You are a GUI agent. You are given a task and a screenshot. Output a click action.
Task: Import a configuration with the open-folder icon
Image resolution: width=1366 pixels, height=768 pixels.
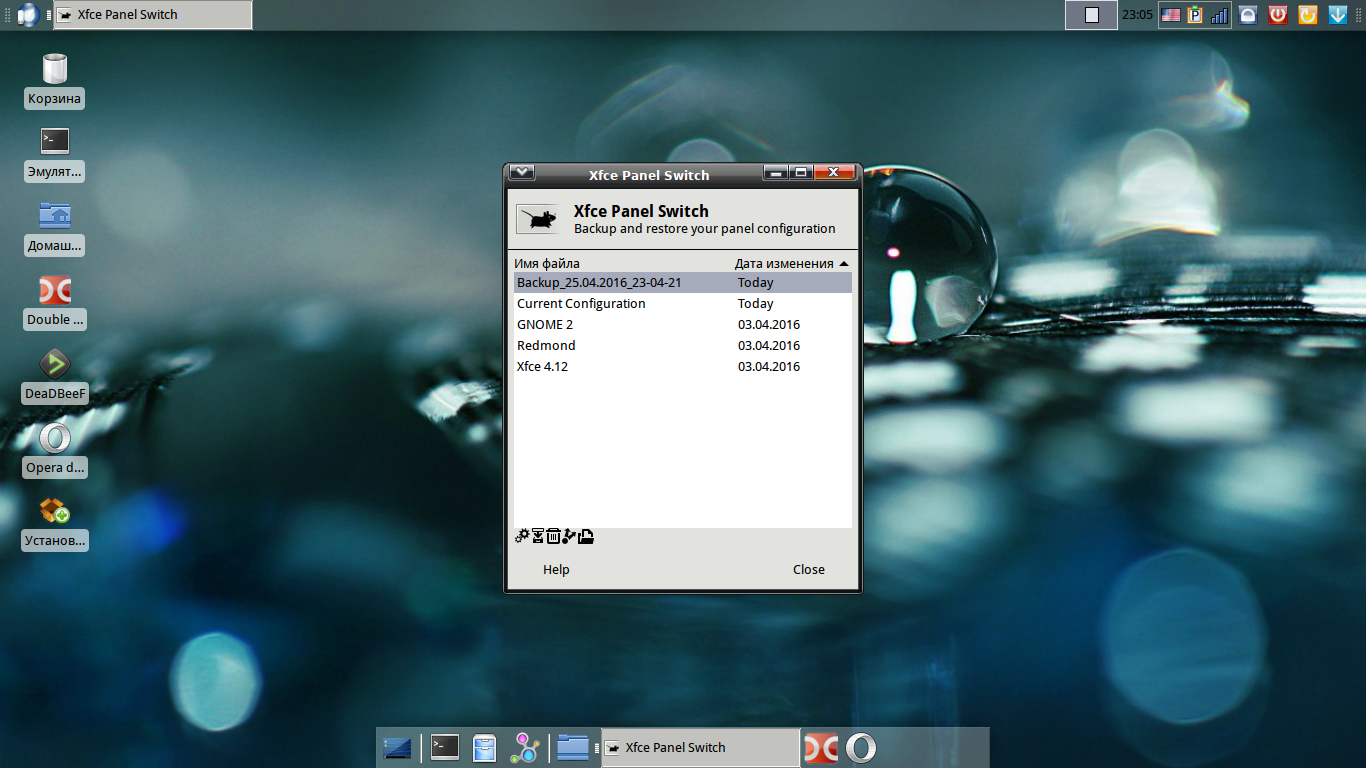586,536
